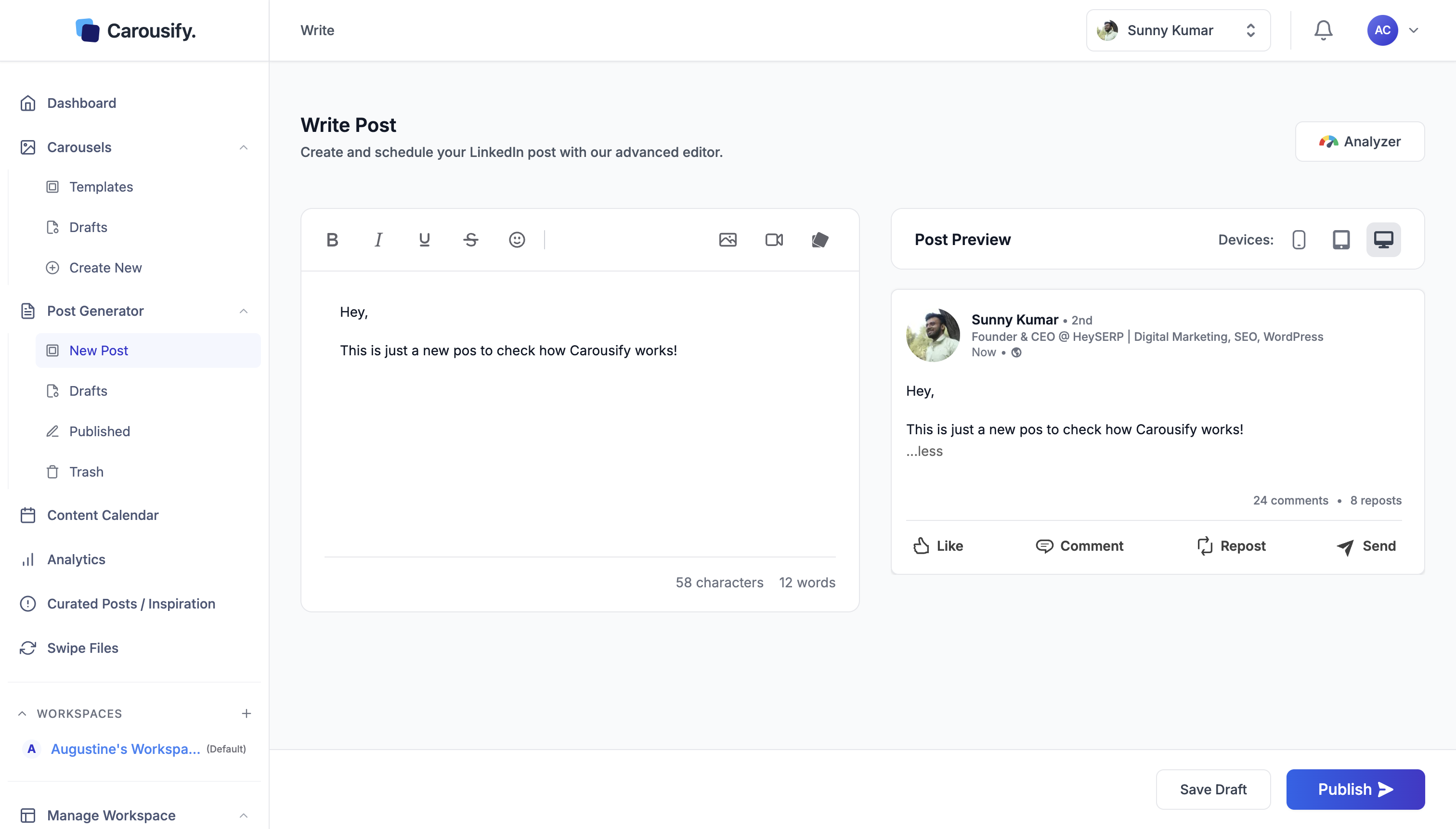Viewport: 1456px width, 829px height.
Task: Open the Analyzer tool
Action: 1359,141
